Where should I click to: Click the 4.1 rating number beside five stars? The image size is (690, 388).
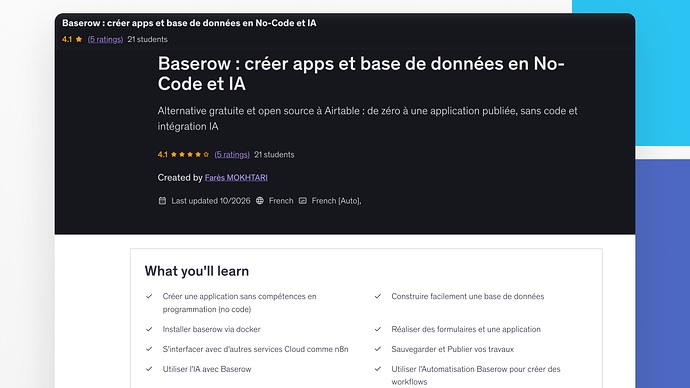point(162,154)
